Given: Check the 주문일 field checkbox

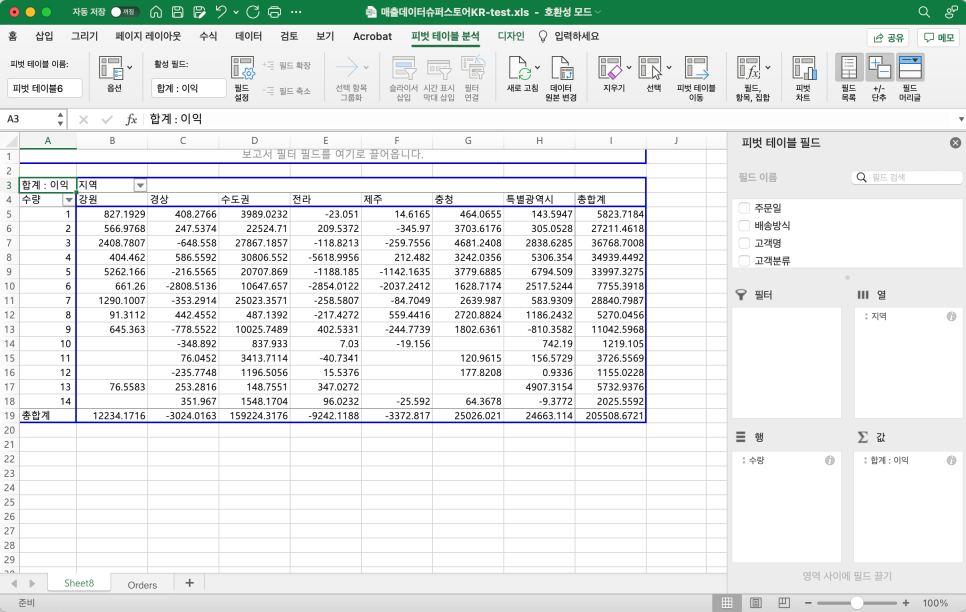Looking at the screenshot, I should [x=744, y=208].
